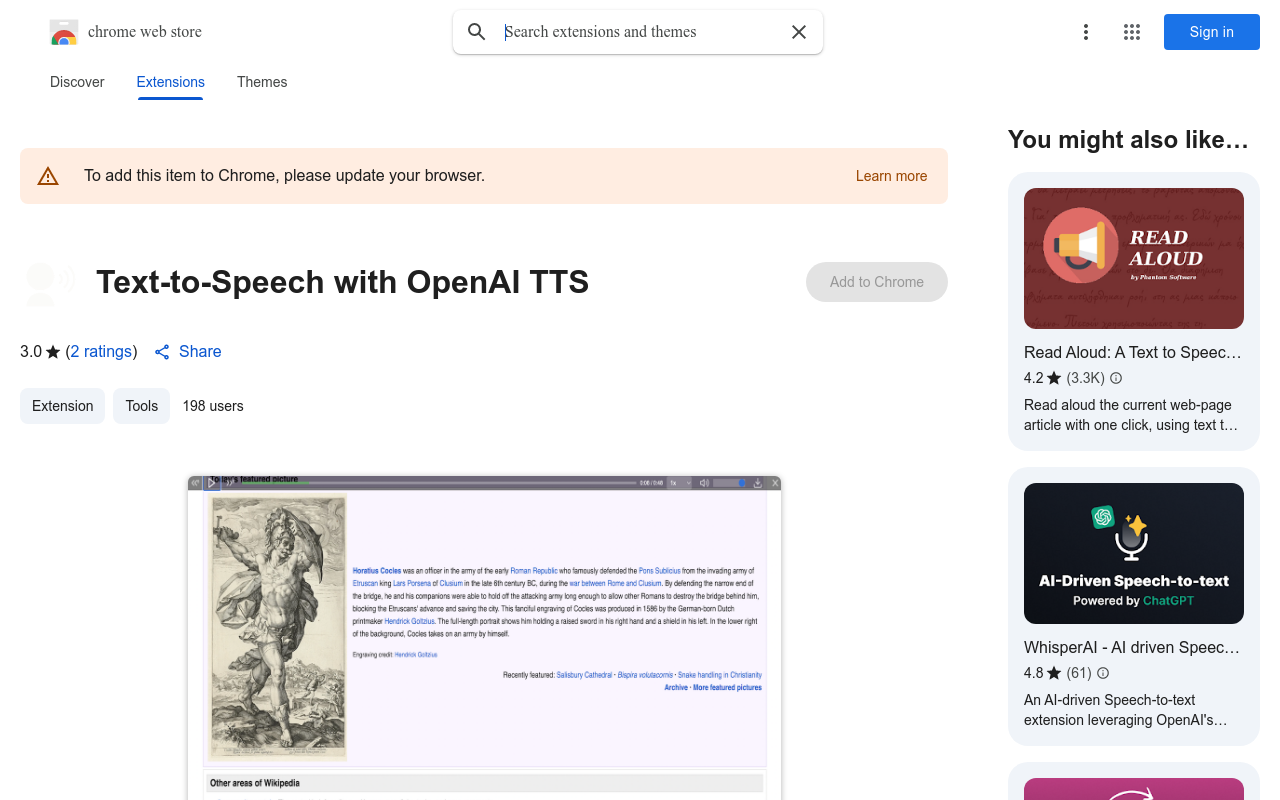The height and width of the screenshot is (800, 1280).
Task: Open the extension screenshot preview
Action: 484,638
